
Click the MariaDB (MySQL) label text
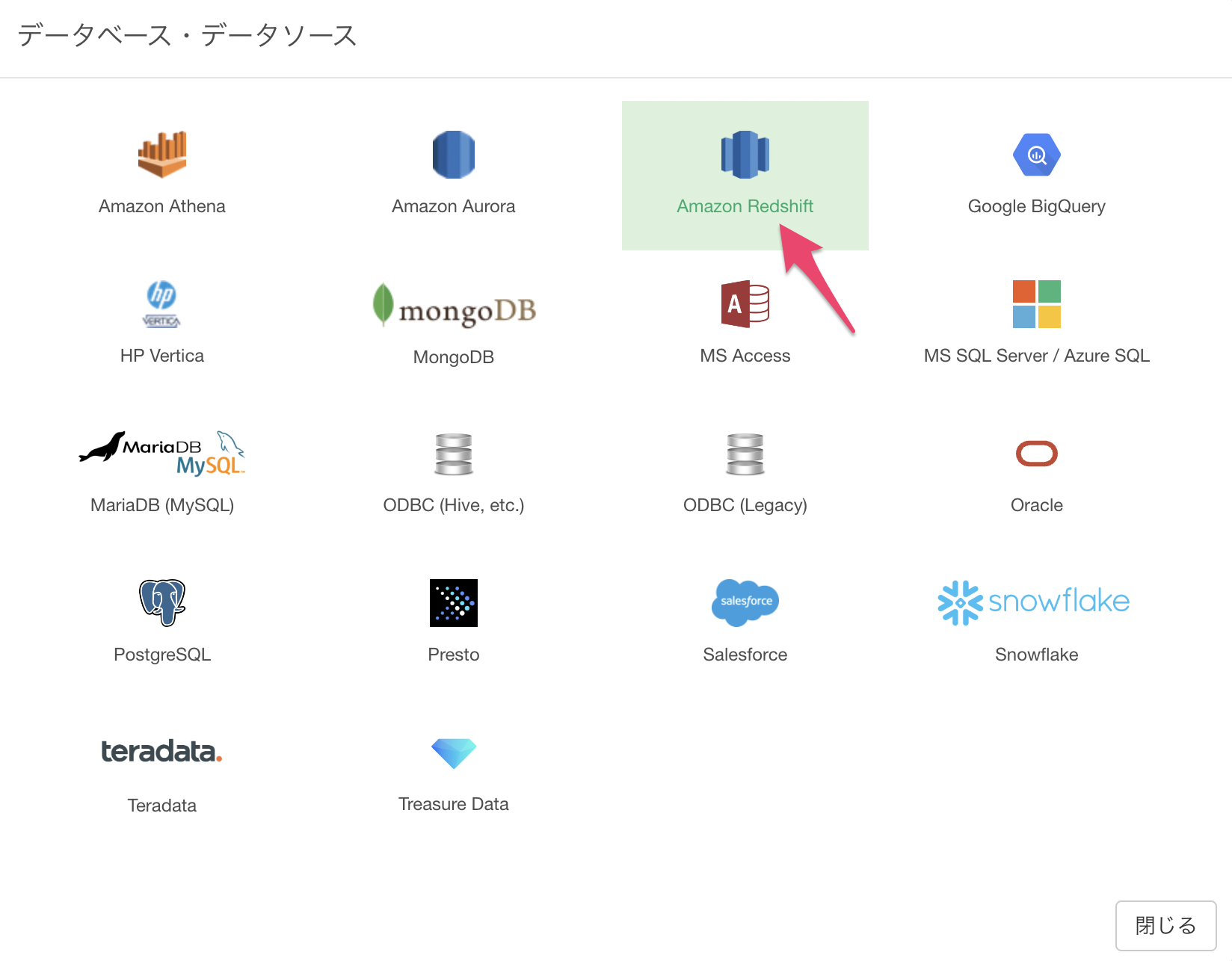pos(162,506)
